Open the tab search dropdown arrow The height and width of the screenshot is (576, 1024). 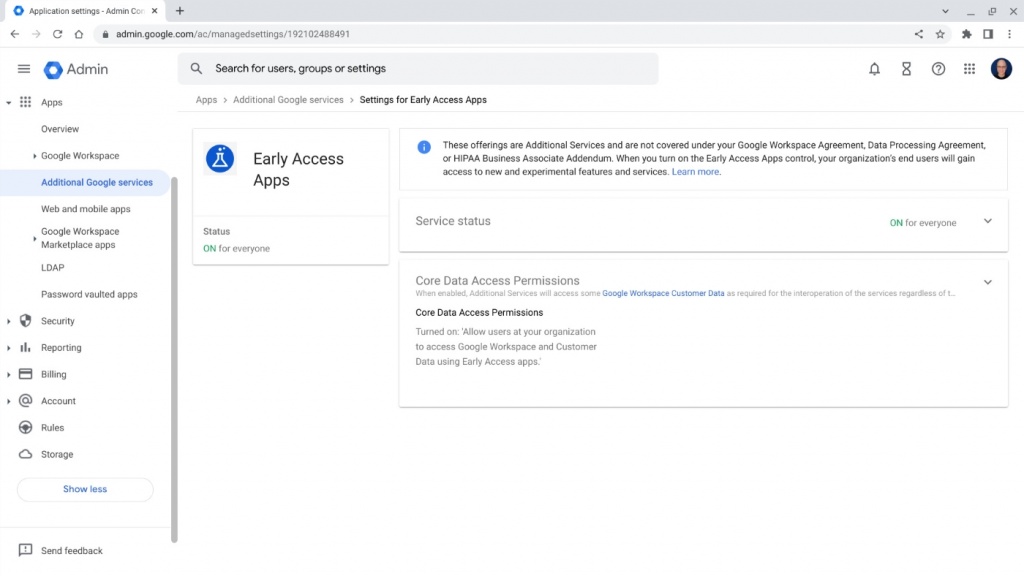tap(944, 11)
